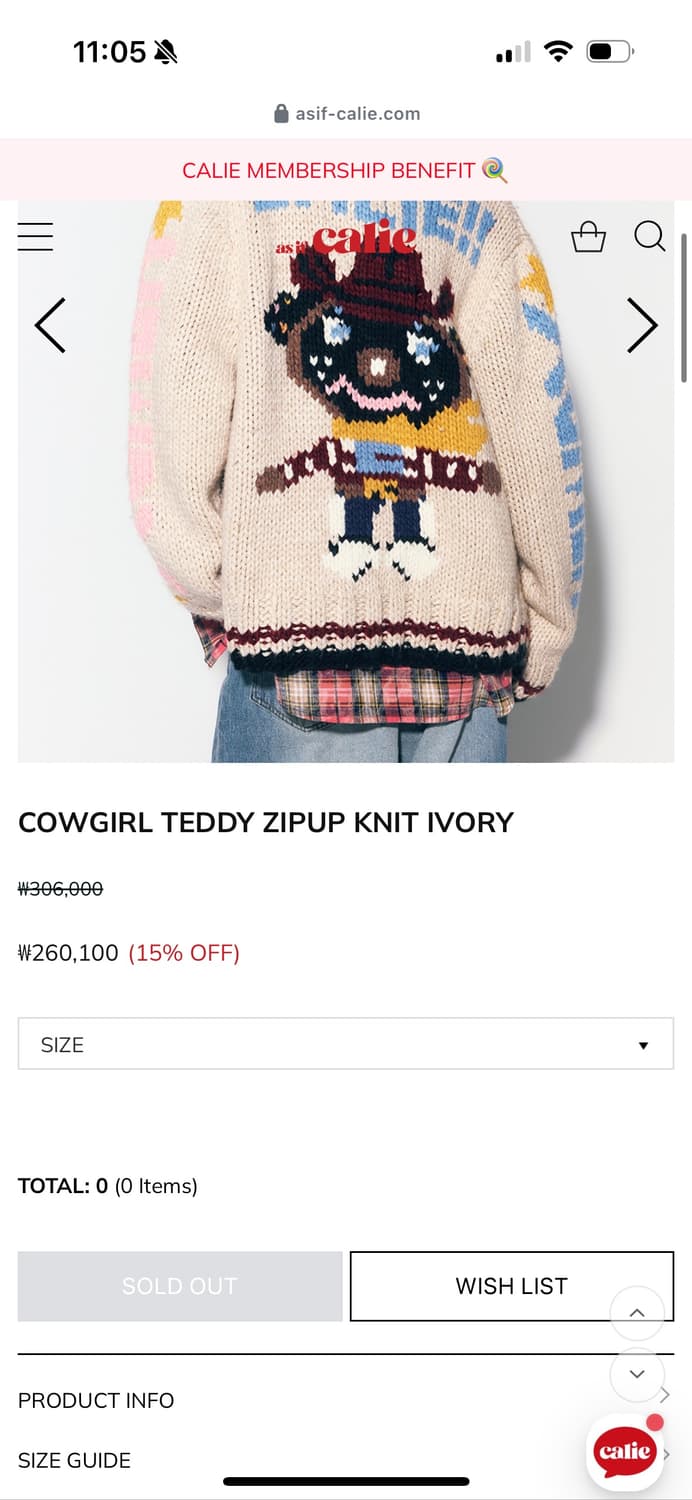This screenshot has height=1500, width=692.
Task: Jump to page top with up-arrow circle
Action: (x=637, y=1313)
